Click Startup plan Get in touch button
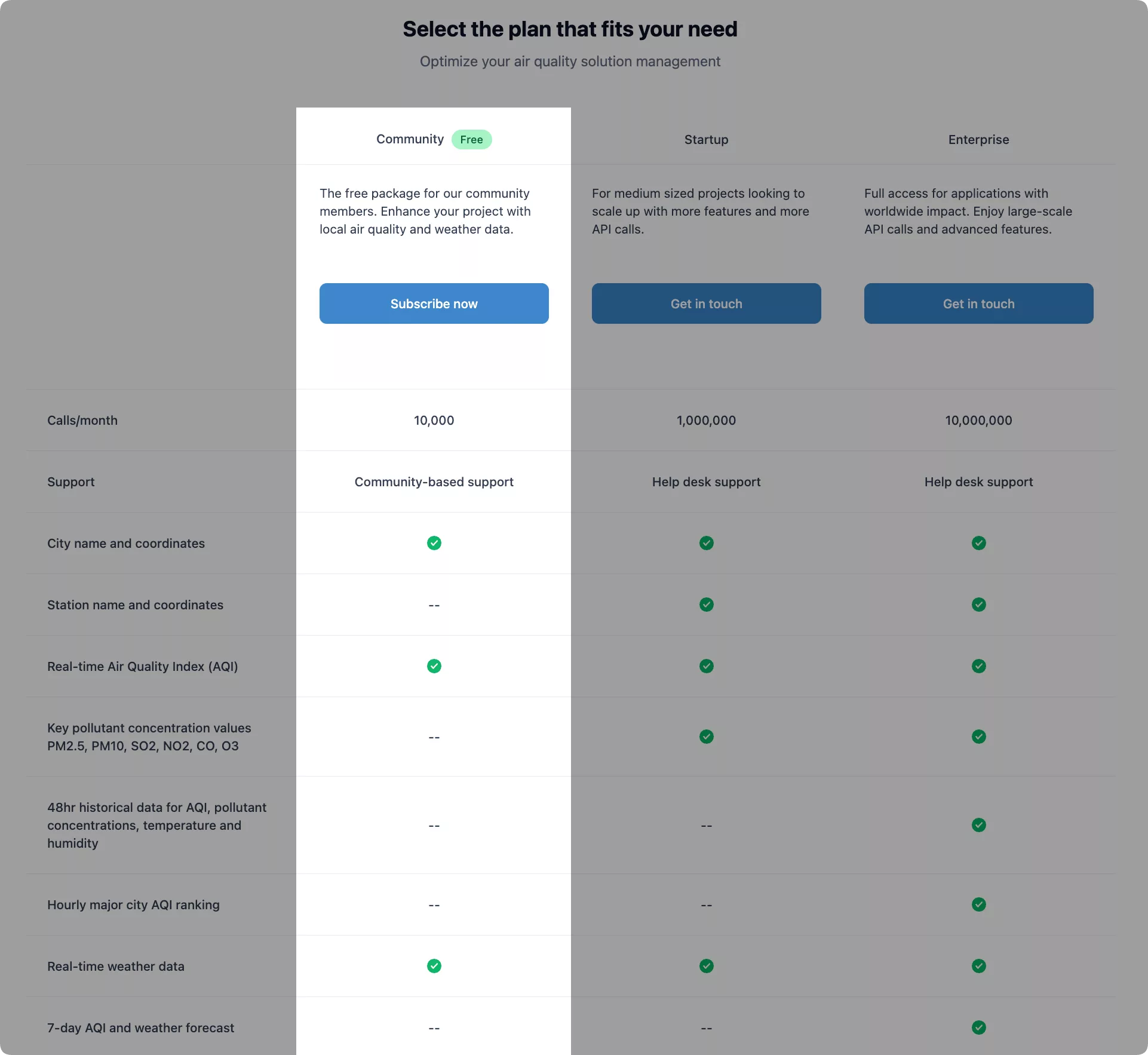Viewport: 1148px width, 1055px height. pyautogui.click(x=706, y=303)
